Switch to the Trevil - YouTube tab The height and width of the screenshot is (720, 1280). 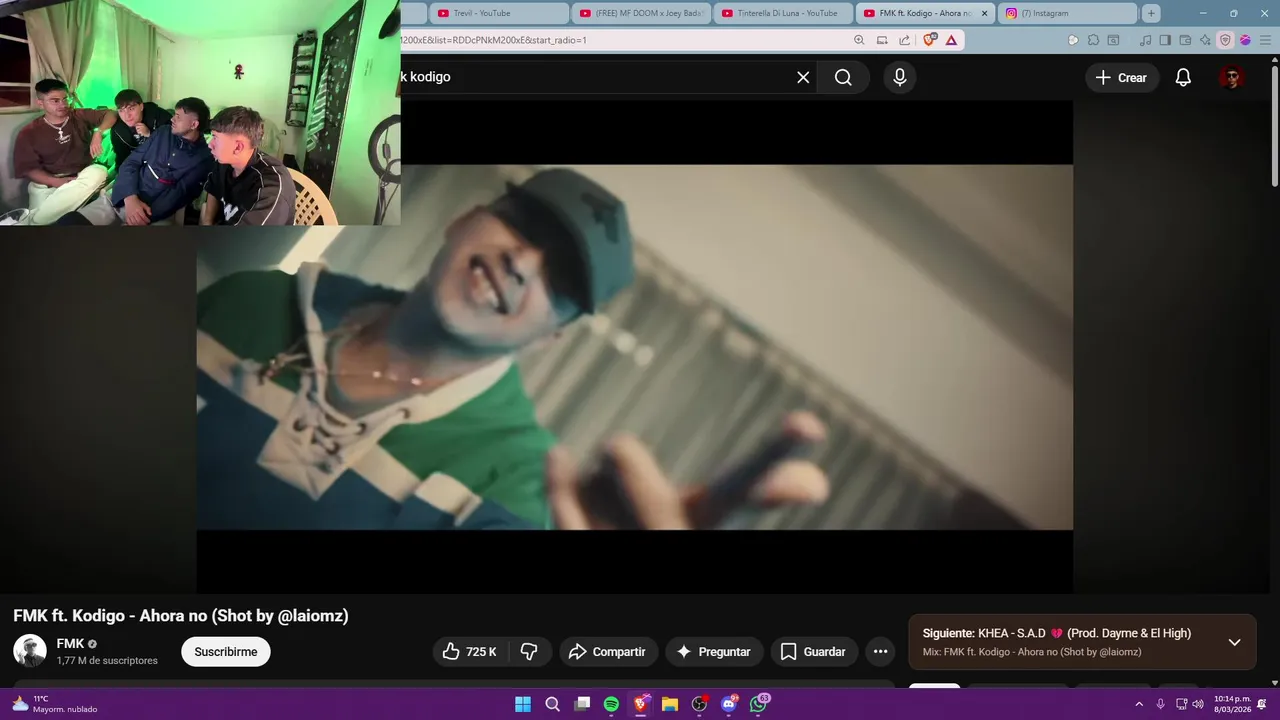tap(498, 13)
